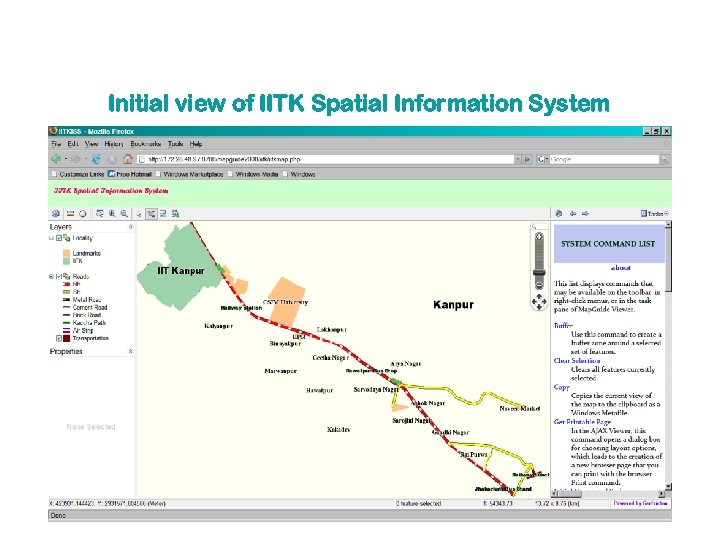Click the Roads layer group icon
The image size is (720, 540).
click(67, 276)
